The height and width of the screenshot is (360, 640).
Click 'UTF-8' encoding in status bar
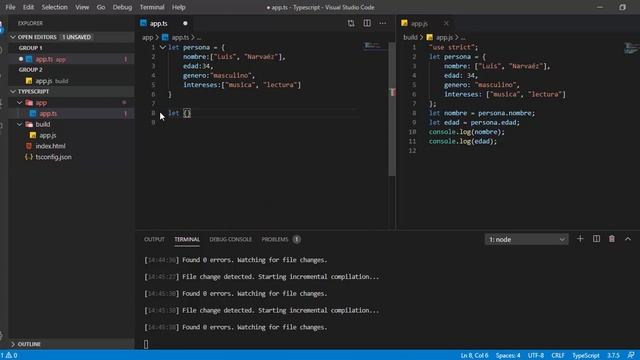[x=536, y=356]
